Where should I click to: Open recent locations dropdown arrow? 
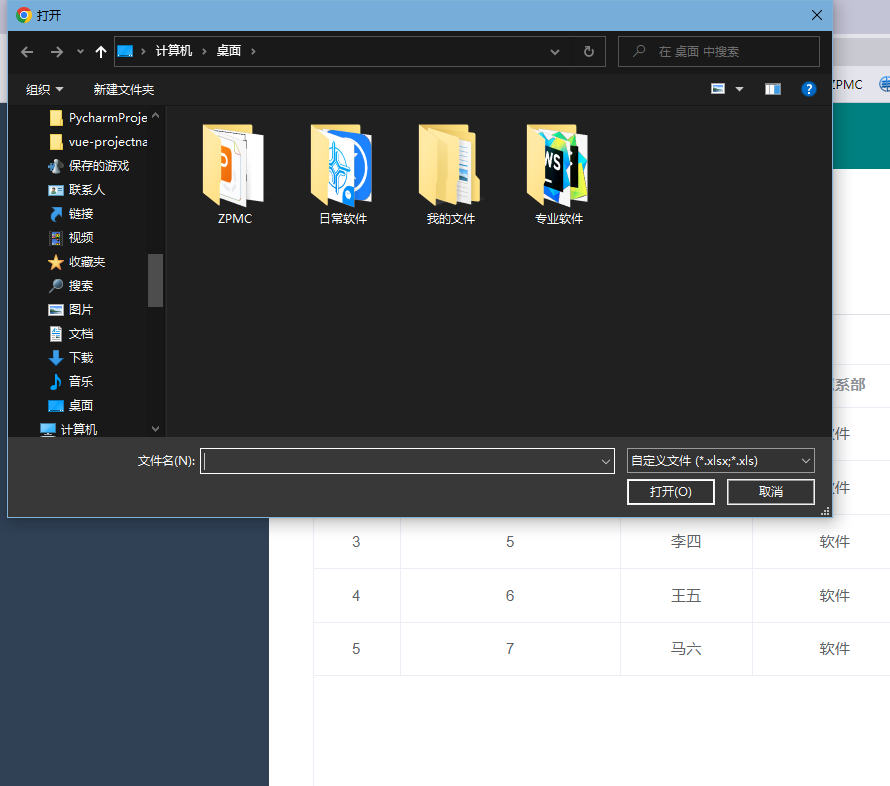coord(80,52)
